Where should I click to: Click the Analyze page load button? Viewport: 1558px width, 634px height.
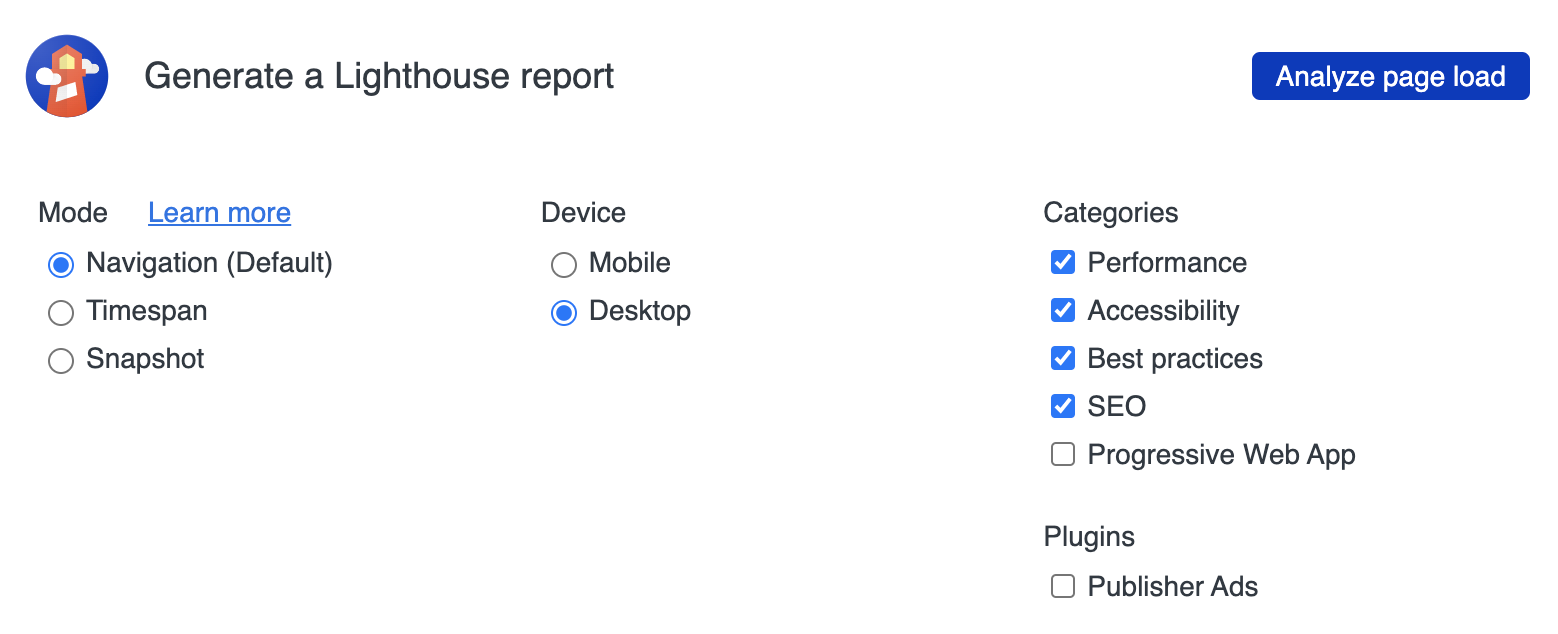(1390, 76)
